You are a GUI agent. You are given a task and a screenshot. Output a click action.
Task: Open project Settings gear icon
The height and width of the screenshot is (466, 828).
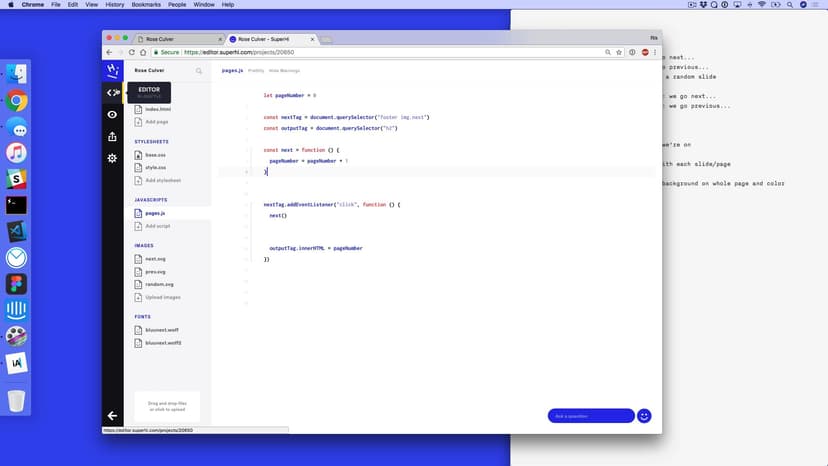(x=112, y=158)
